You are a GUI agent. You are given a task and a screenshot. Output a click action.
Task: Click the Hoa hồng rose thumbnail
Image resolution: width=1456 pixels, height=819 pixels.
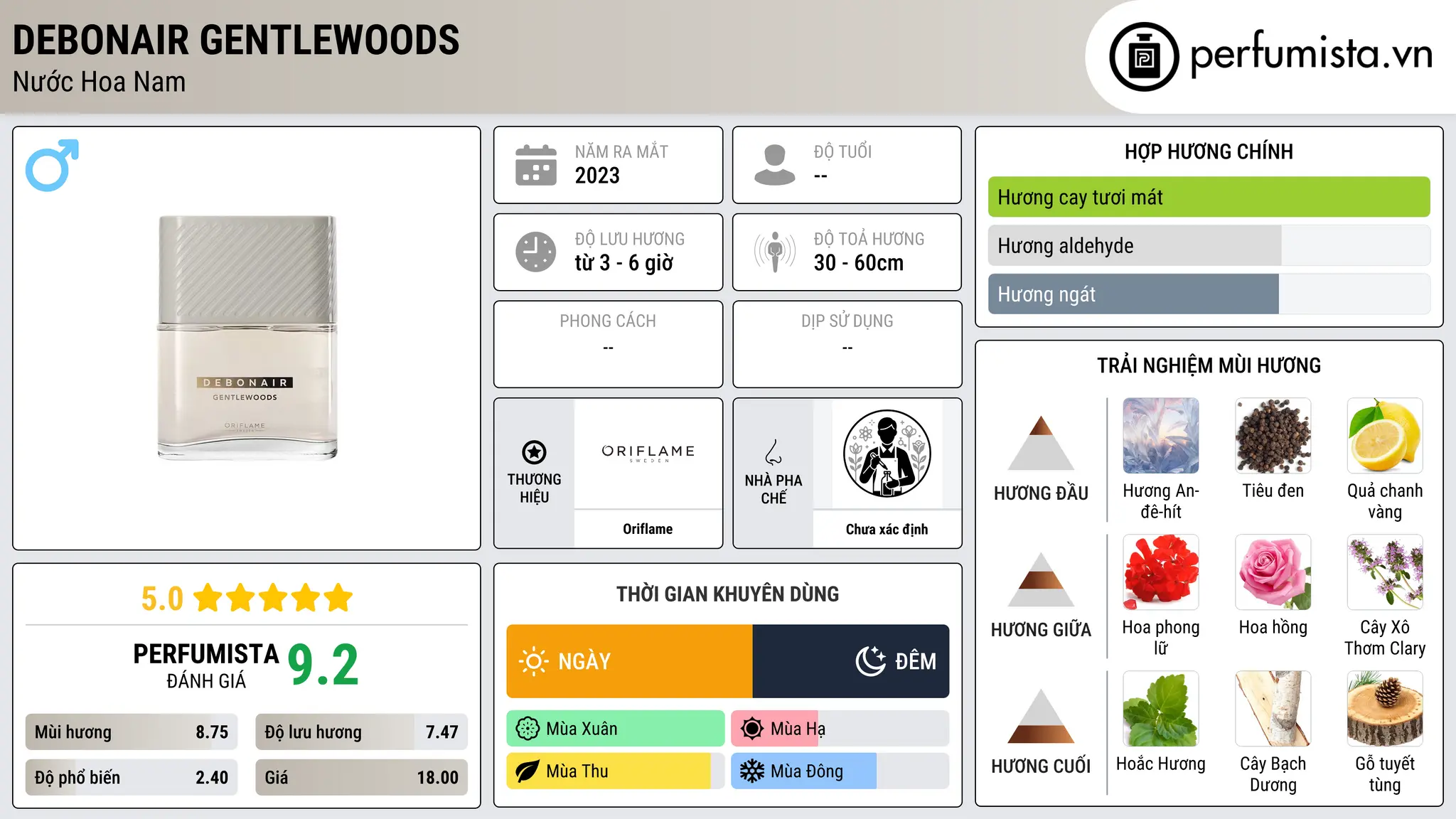(x=1273, y=572)
